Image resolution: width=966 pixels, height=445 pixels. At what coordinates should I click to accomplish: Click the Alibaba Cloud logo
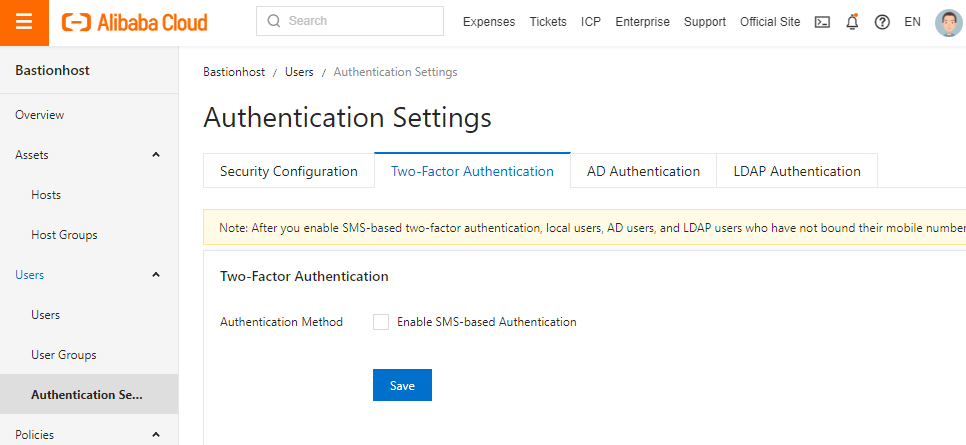[x=134, y=22]
